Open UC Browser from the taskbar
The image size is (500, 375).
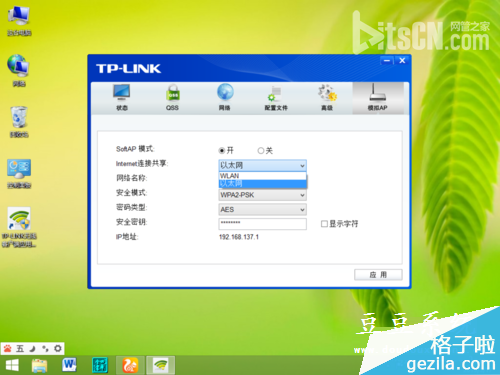coord(130,365)
